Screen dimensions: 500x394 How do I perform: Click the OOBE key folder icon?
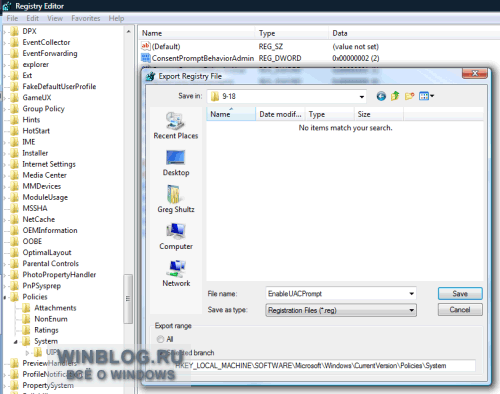pos(14,241)
